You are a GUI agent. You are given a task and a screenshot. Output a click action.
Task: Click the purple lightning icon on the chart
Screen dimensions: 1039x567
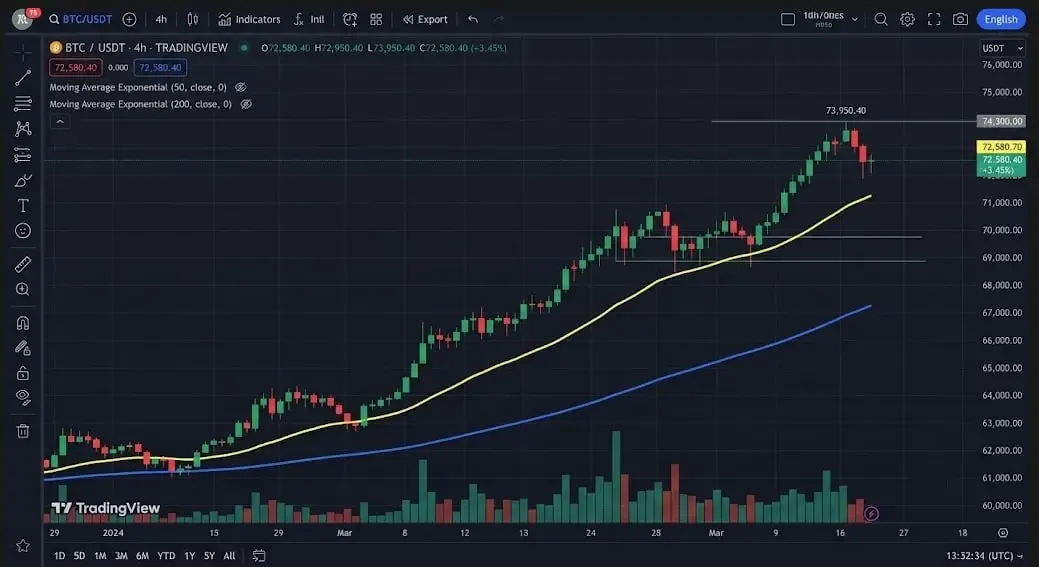(871, 513)
